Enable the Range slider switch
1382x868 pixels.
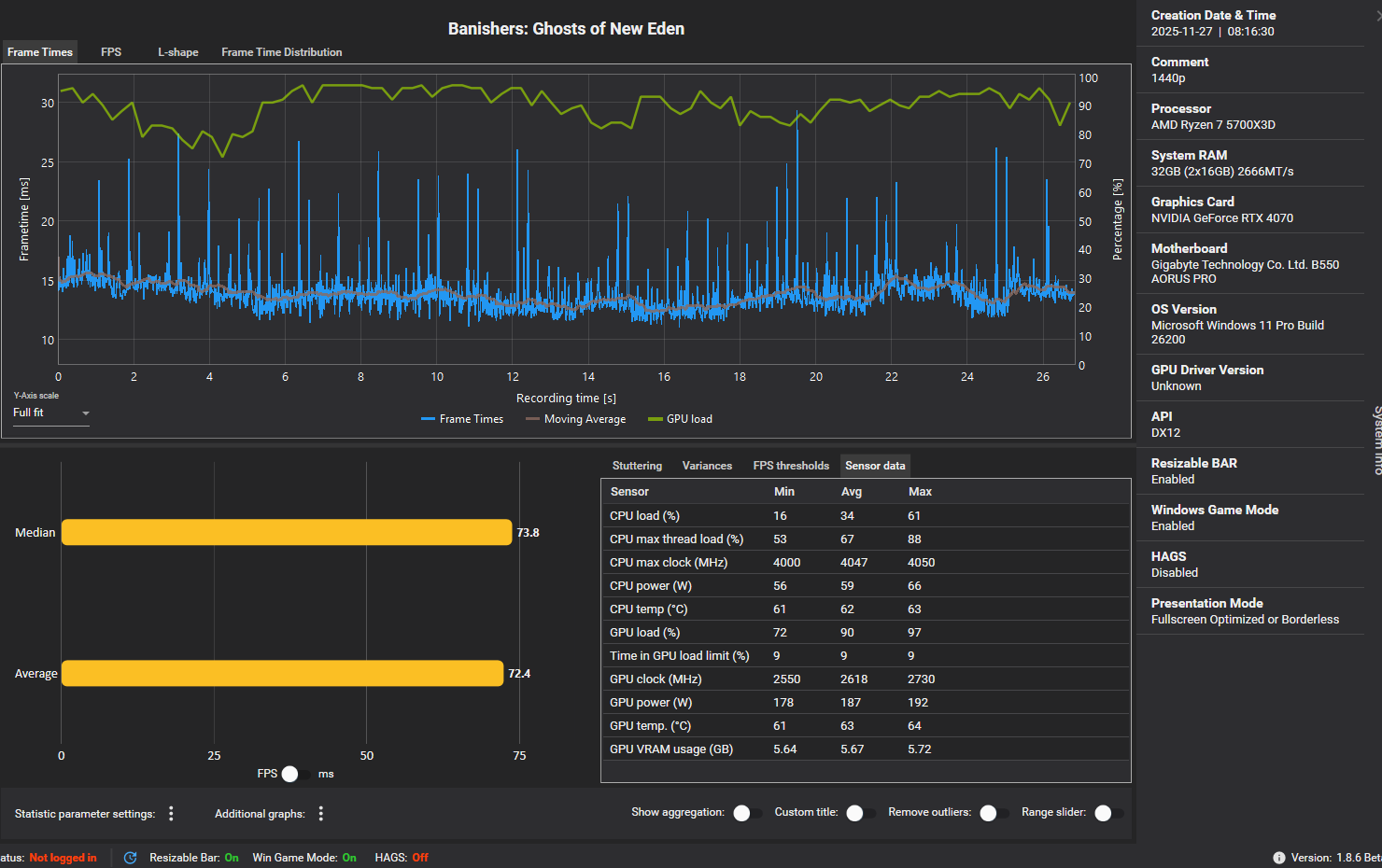(1108, 813)
